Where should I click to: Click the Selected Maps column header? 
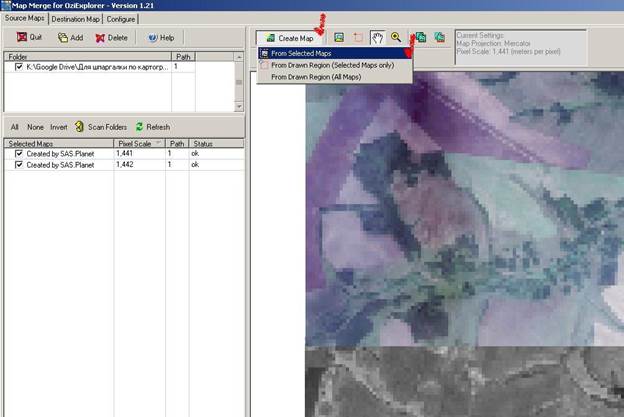click(59, 143)
